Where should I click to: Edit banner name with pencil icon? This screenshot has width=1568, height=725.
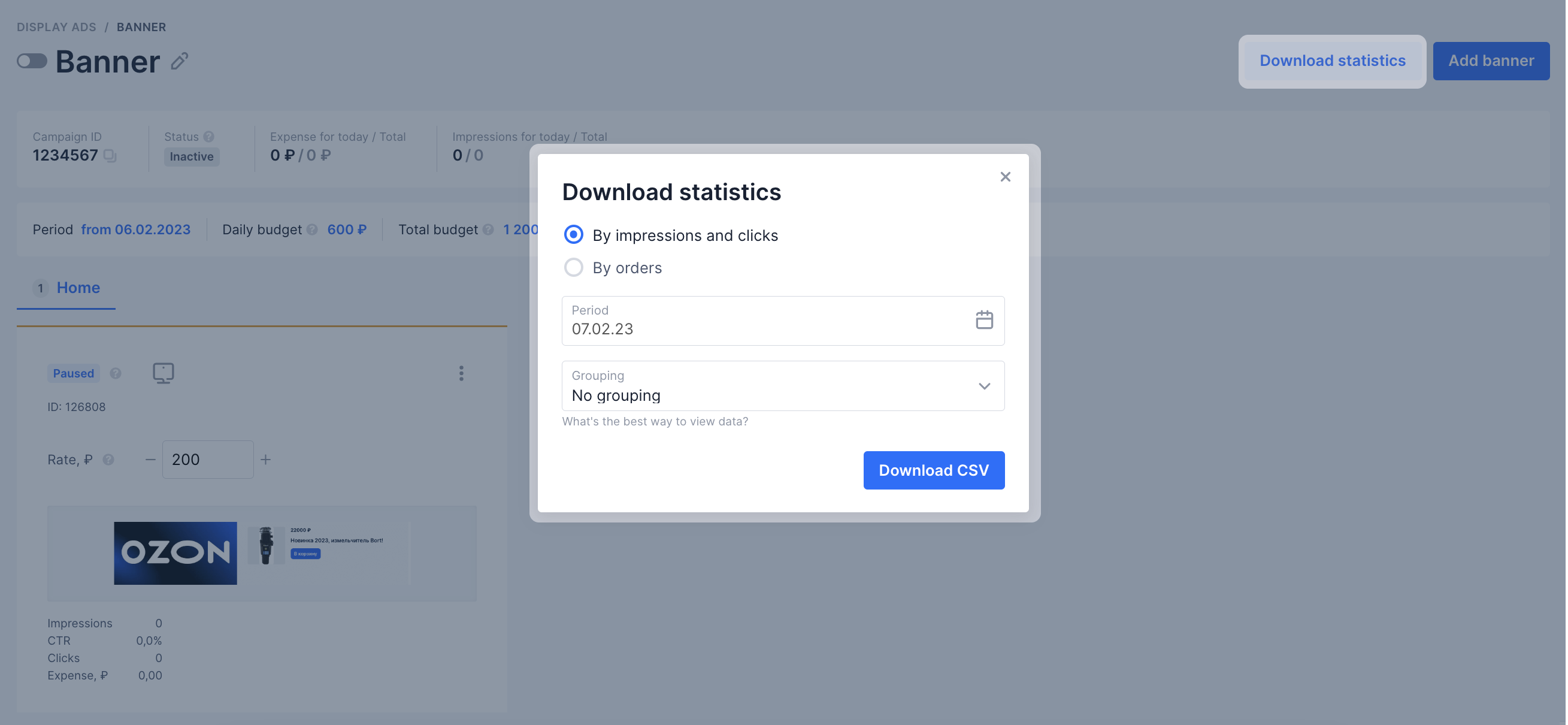pyautogui.click(x=180, y=61)
